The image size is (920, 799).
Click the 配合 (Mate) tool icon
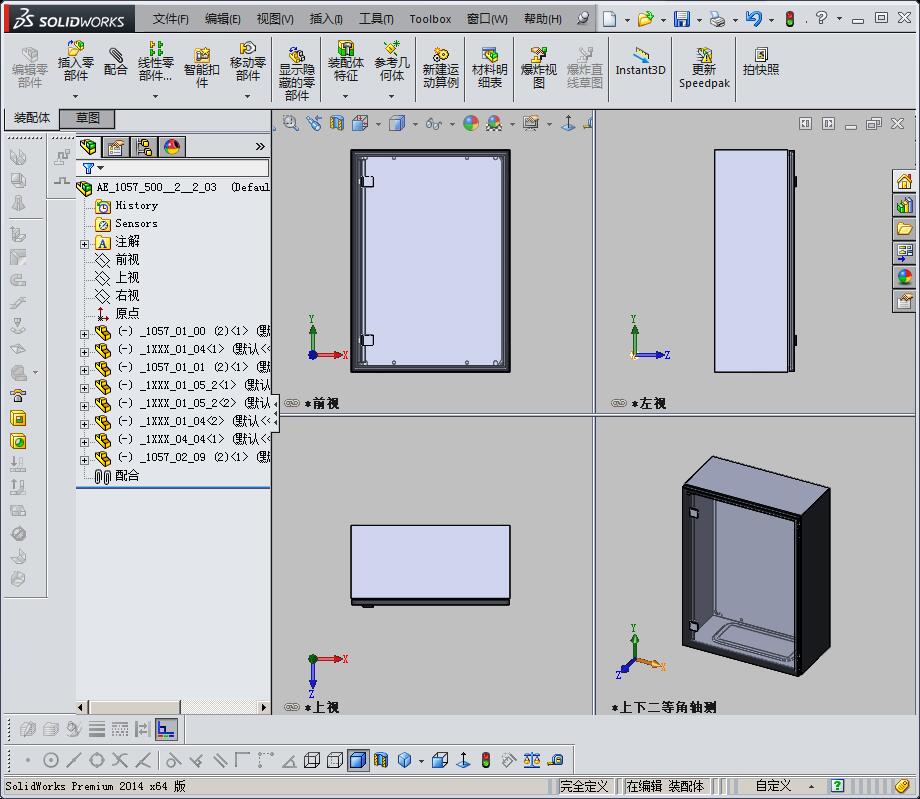116,62
